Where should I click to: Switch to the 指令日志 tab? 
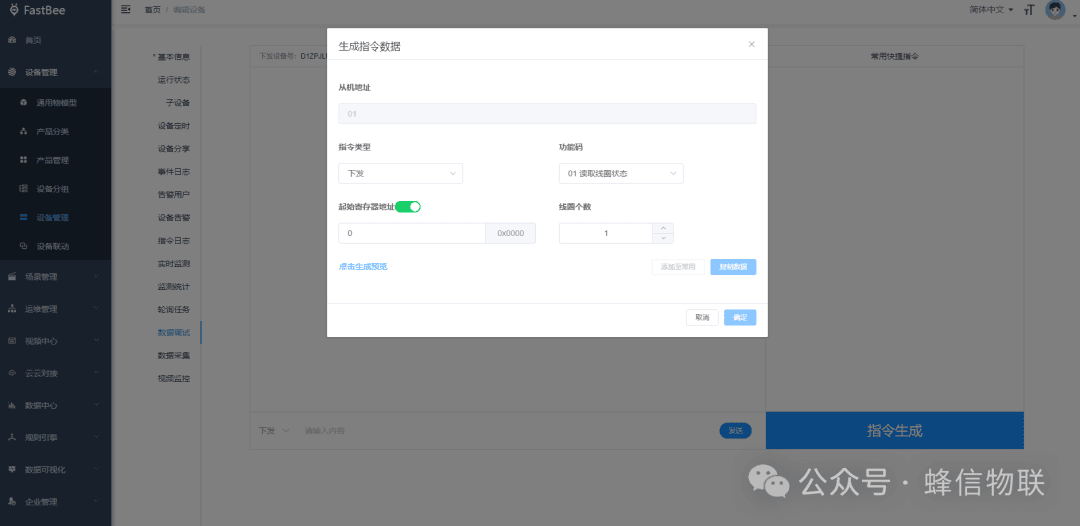174,241
